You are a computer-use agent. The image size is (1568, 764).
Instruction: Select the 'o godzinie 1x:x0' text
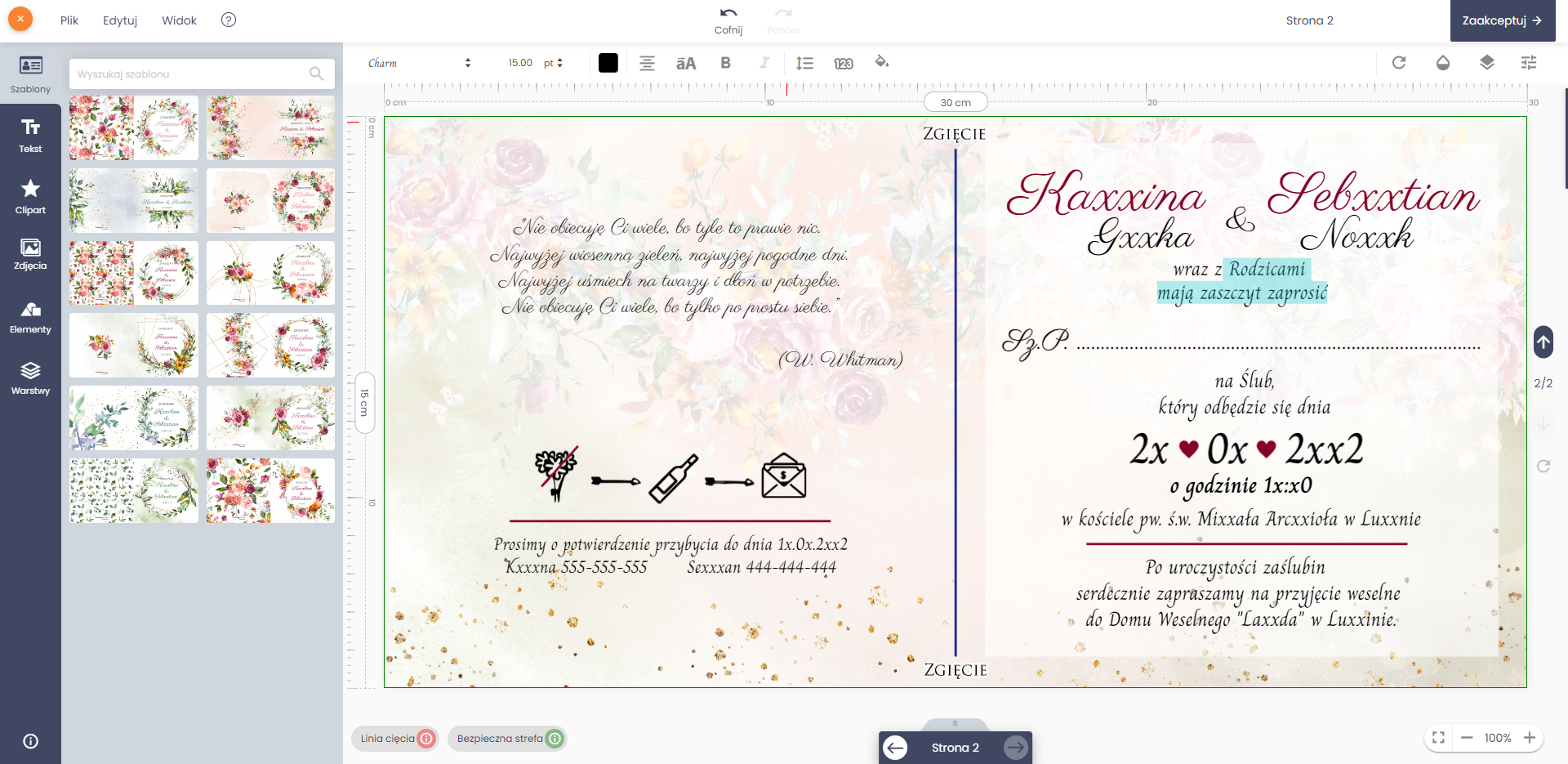tap(1241, 486)
